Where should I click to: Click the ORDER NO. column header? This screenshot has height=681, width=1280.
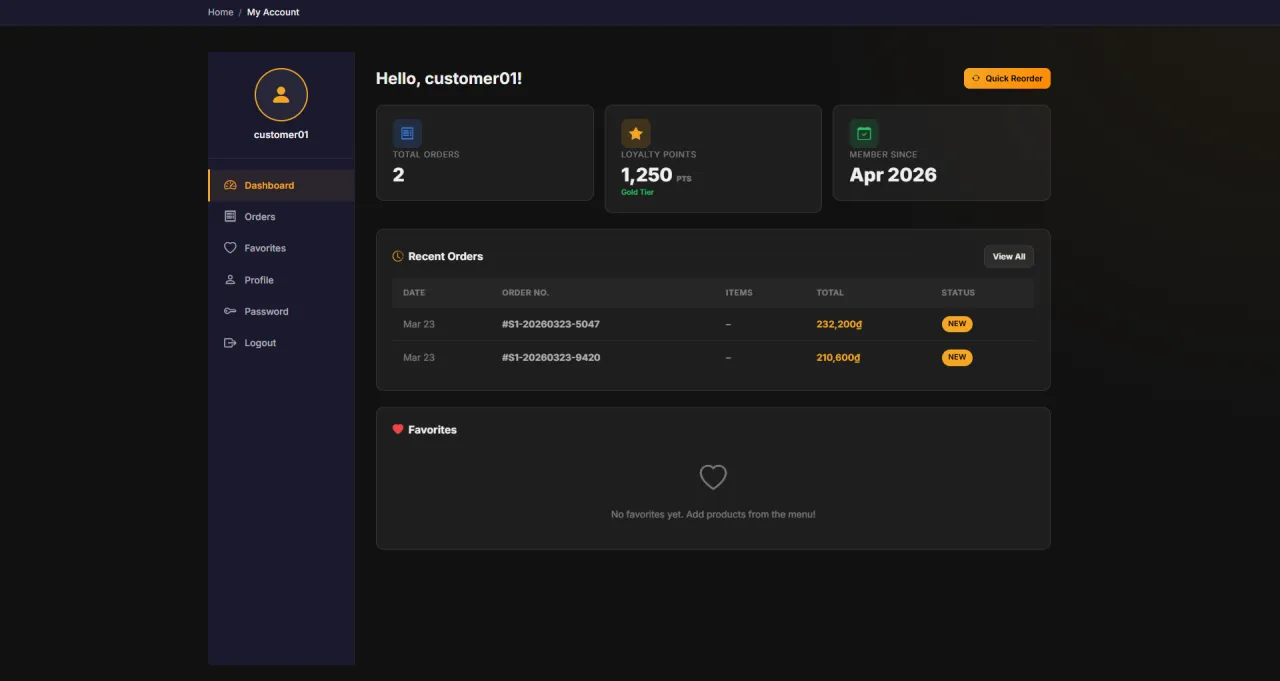[x=525, y=292]
